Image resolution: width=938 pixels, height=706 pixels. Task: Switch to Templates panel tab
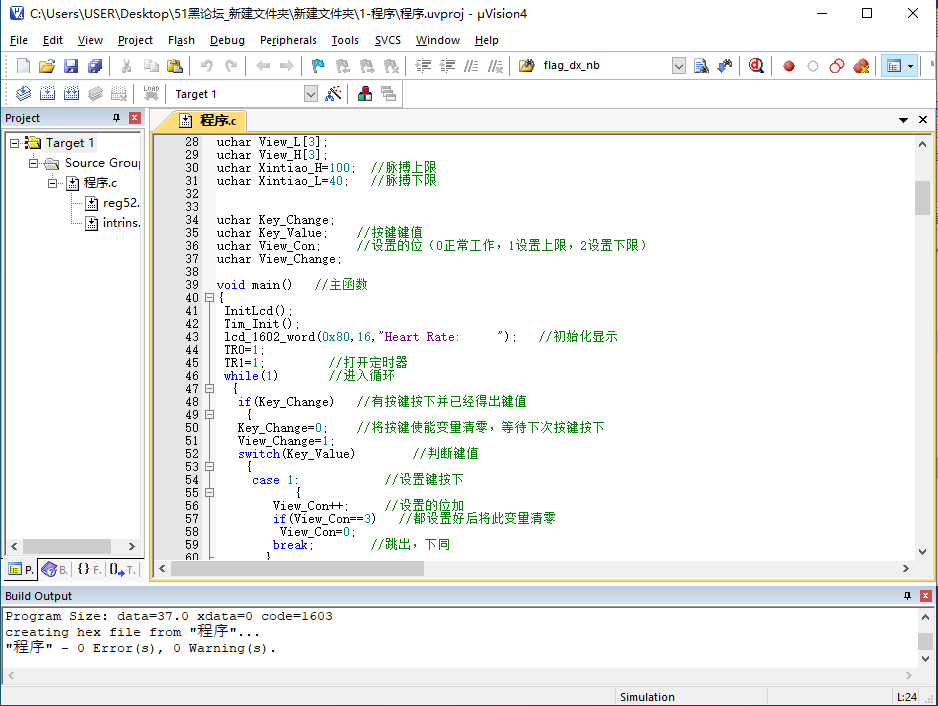pyautogui.click(x=122, y=570)
